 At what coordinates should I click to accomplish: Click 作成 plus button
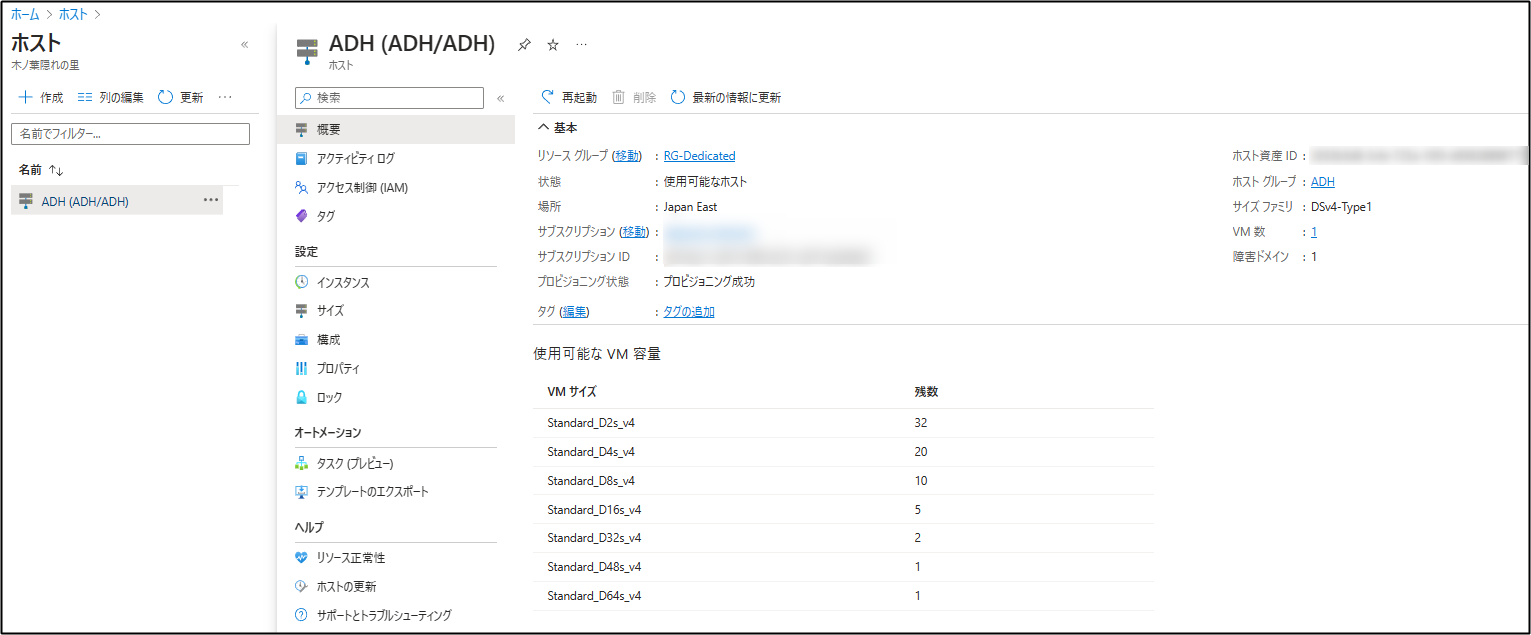coord(41,98)
